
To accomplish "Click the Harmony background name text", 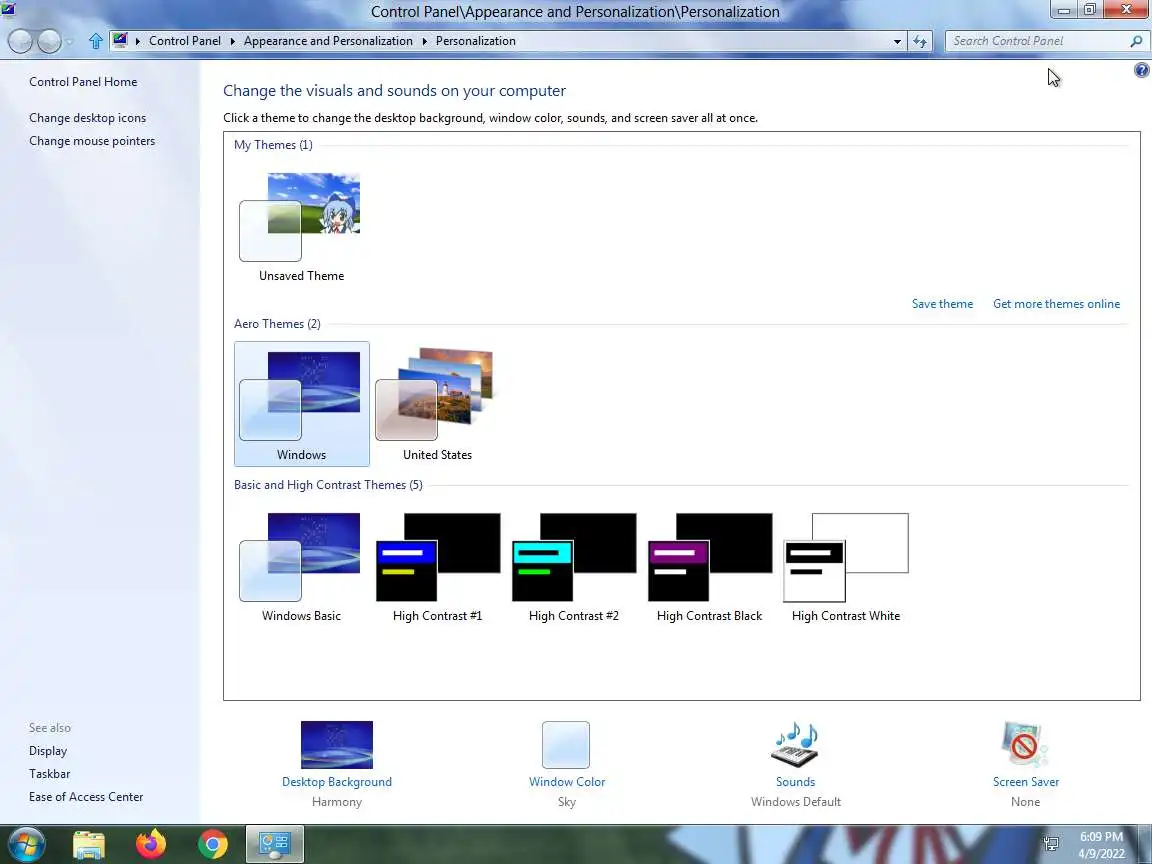I will (x=336, y=802).
